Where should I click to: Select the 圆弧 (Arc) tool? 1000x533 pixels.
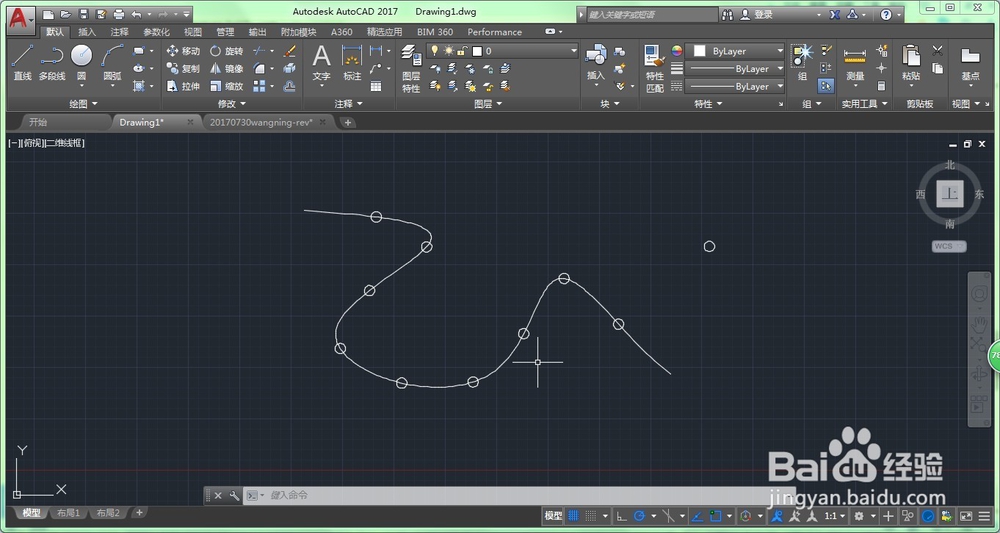(112, 62)
